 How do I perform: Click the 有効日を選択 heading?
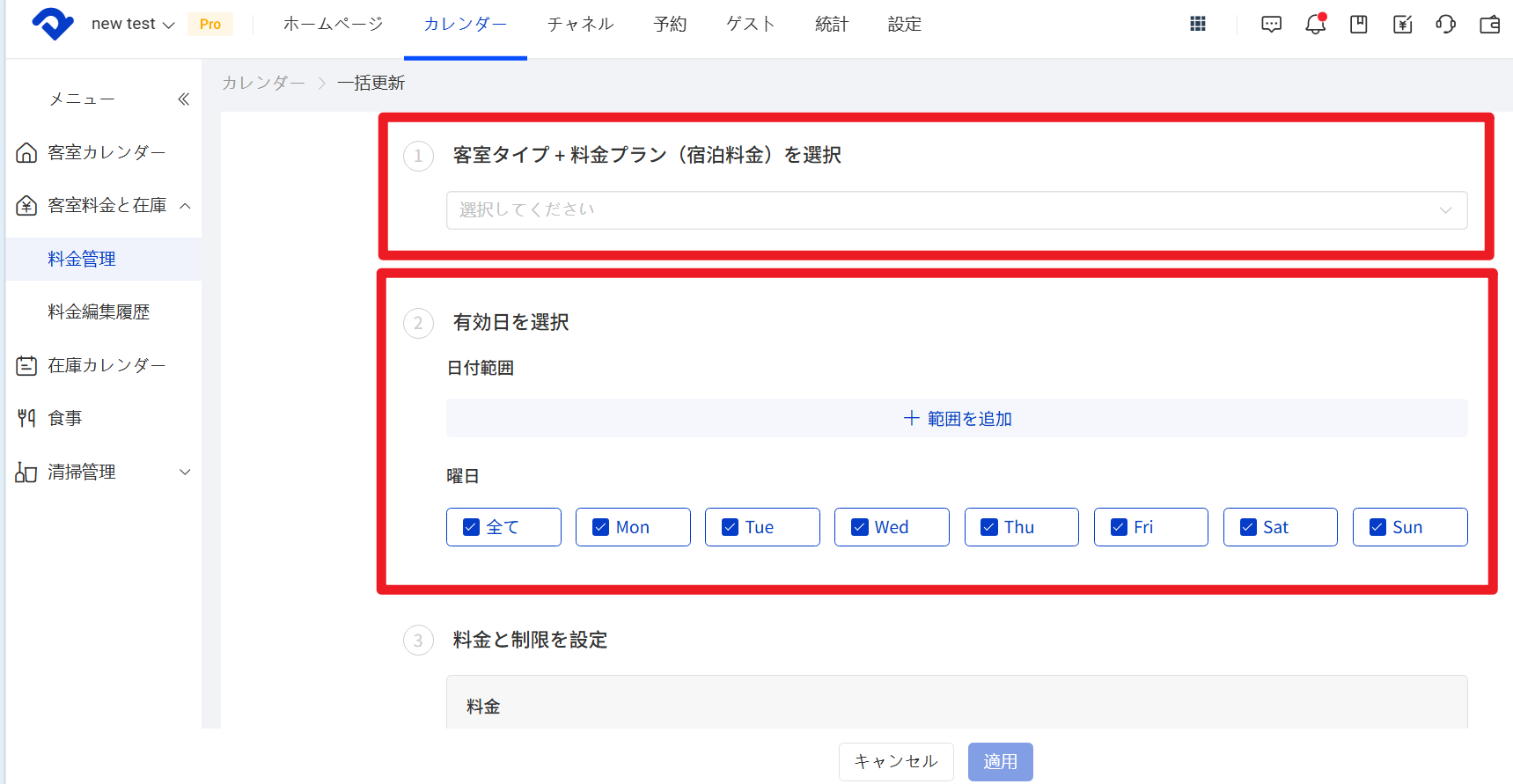pyautogui.click(x=510, y=322)
